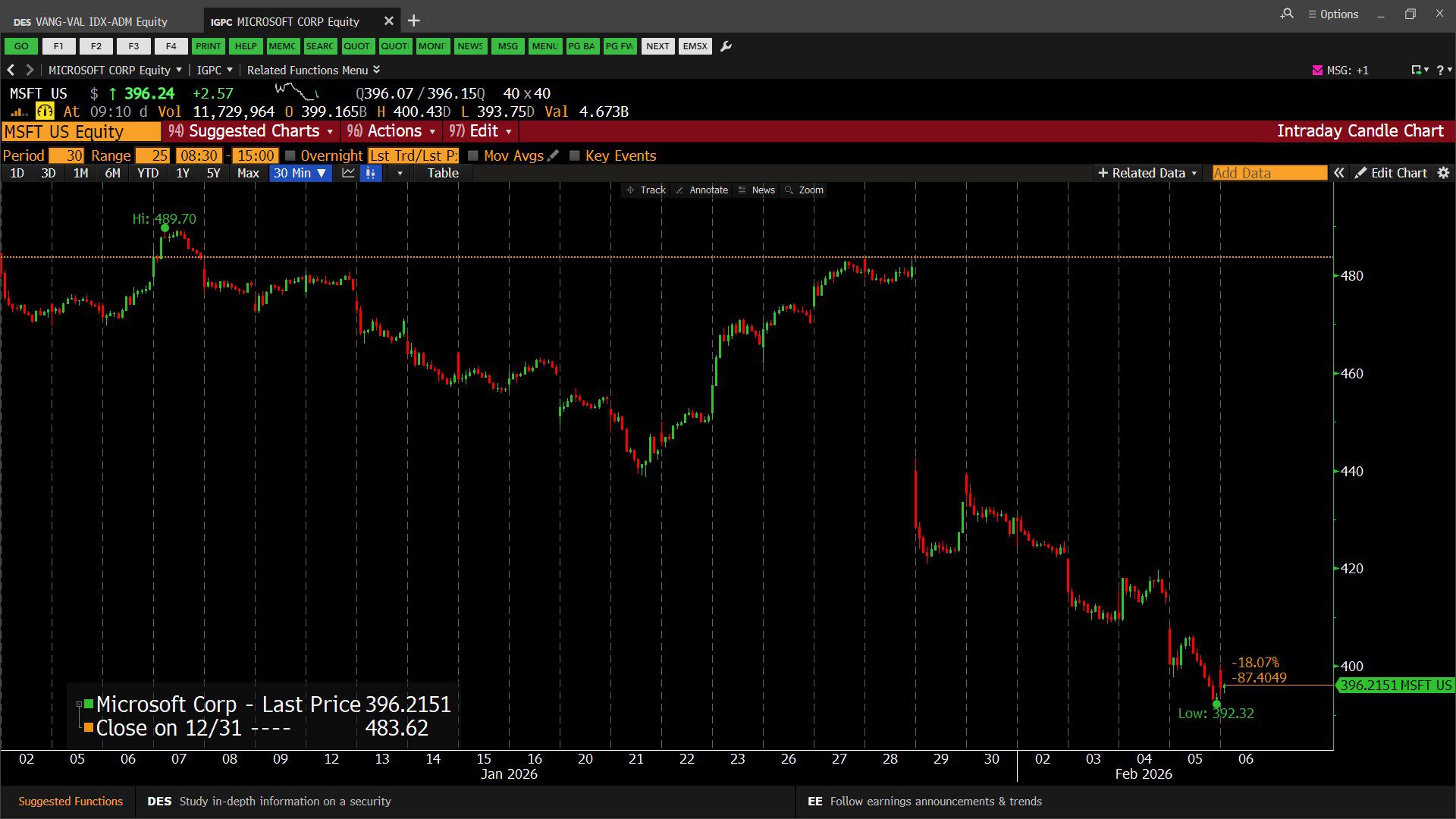Close the MICROSOFT CORP Equity tab
The height and width of the screenshot is (819, 1456).
coord(389,20)
